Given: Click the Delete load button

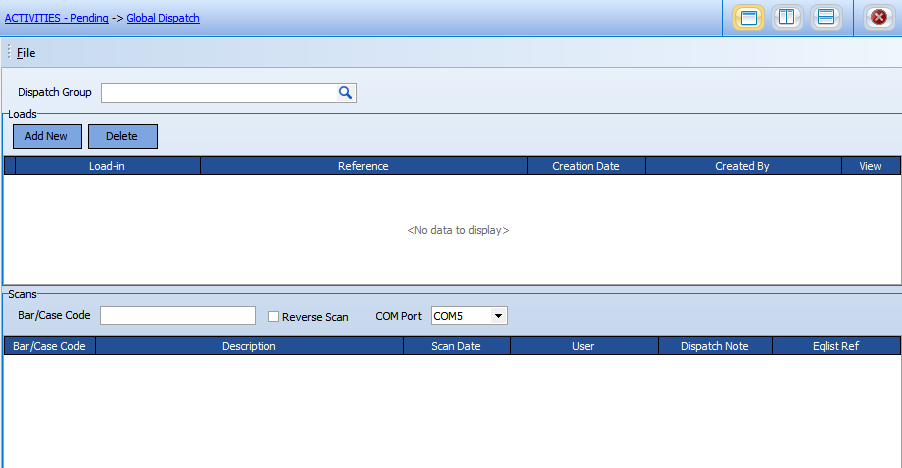Looking at the screenshot, I should pos(122,136).
